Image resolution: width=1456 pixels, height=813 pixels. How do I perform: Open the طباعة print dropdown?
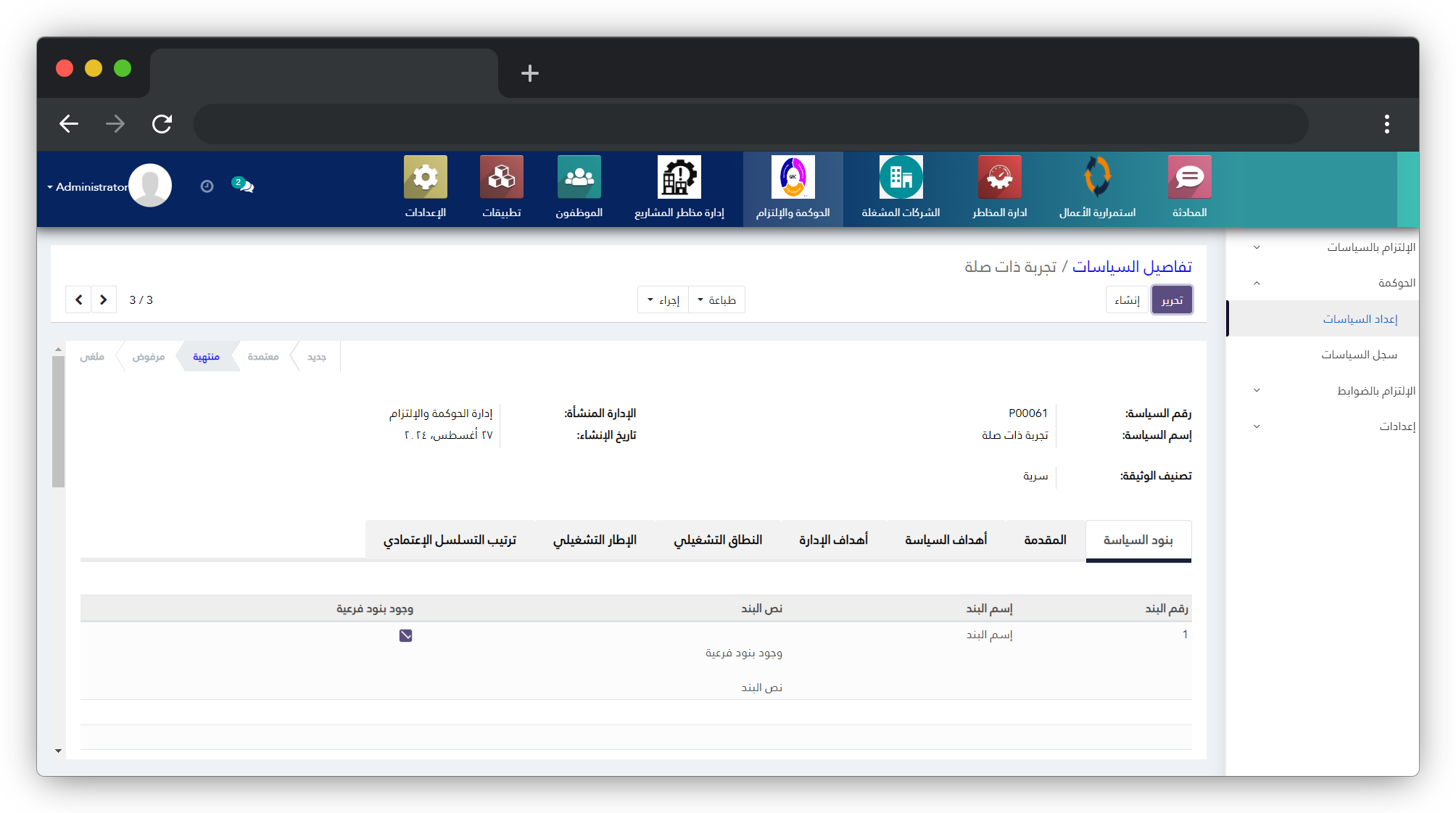click(x=716, y=300)
